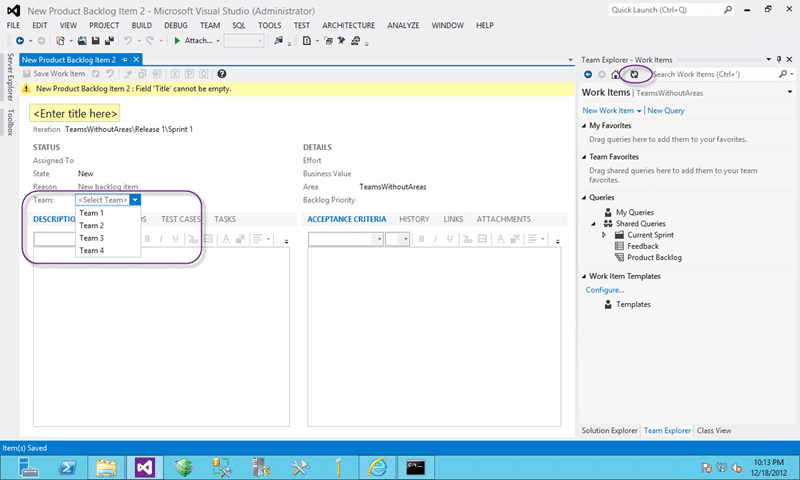Open the ARCHITECTURE menu

pyautogui.click(x=348, y=26)
